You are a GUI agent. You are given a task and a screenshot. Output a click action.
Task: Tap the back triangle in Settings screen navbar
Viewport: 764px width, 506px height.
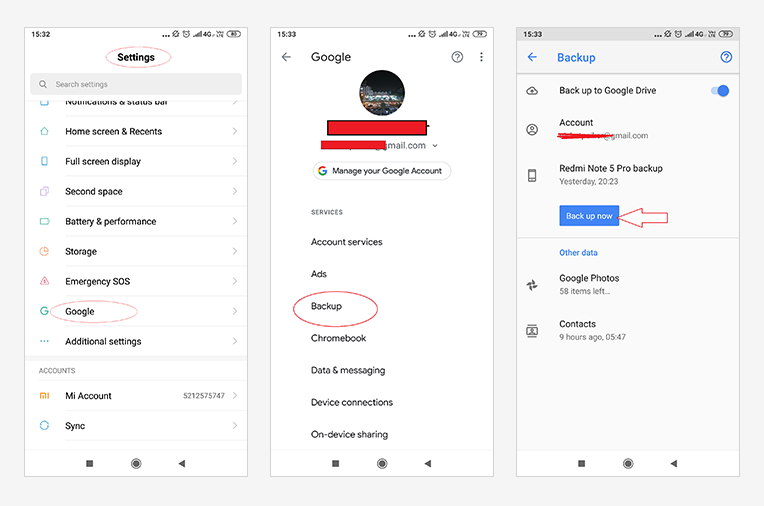(x=182, y=464)
